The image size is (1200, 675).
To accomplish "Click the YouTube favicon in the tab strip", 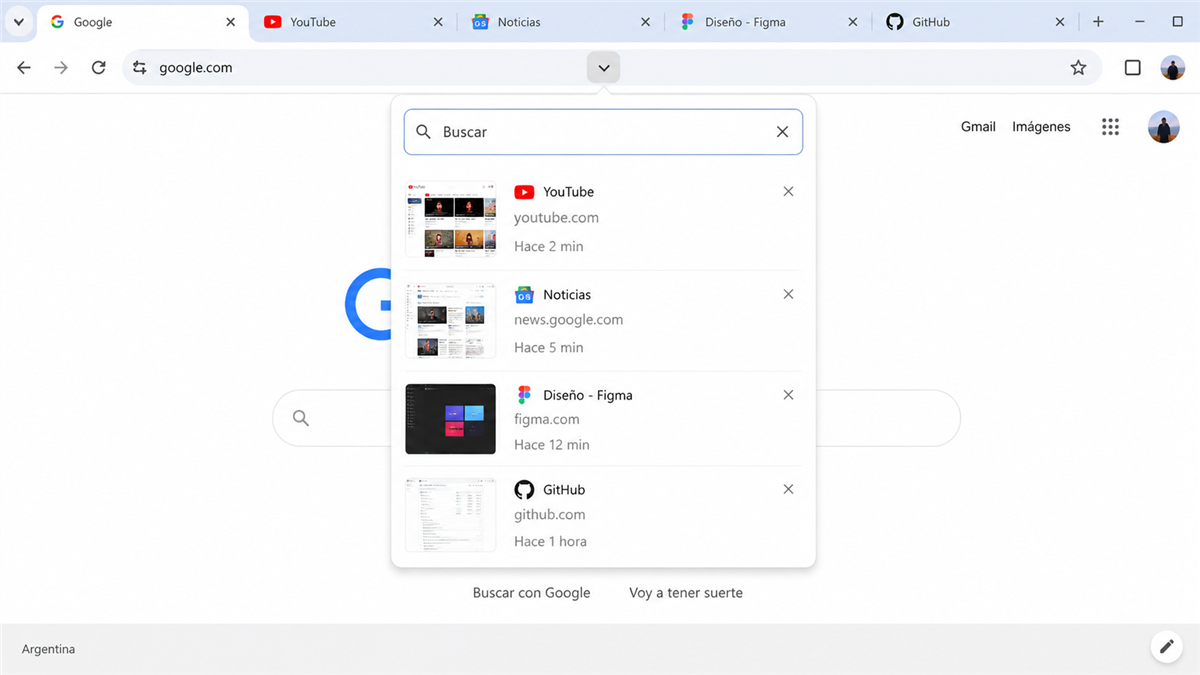I will [x=272, y=22].
